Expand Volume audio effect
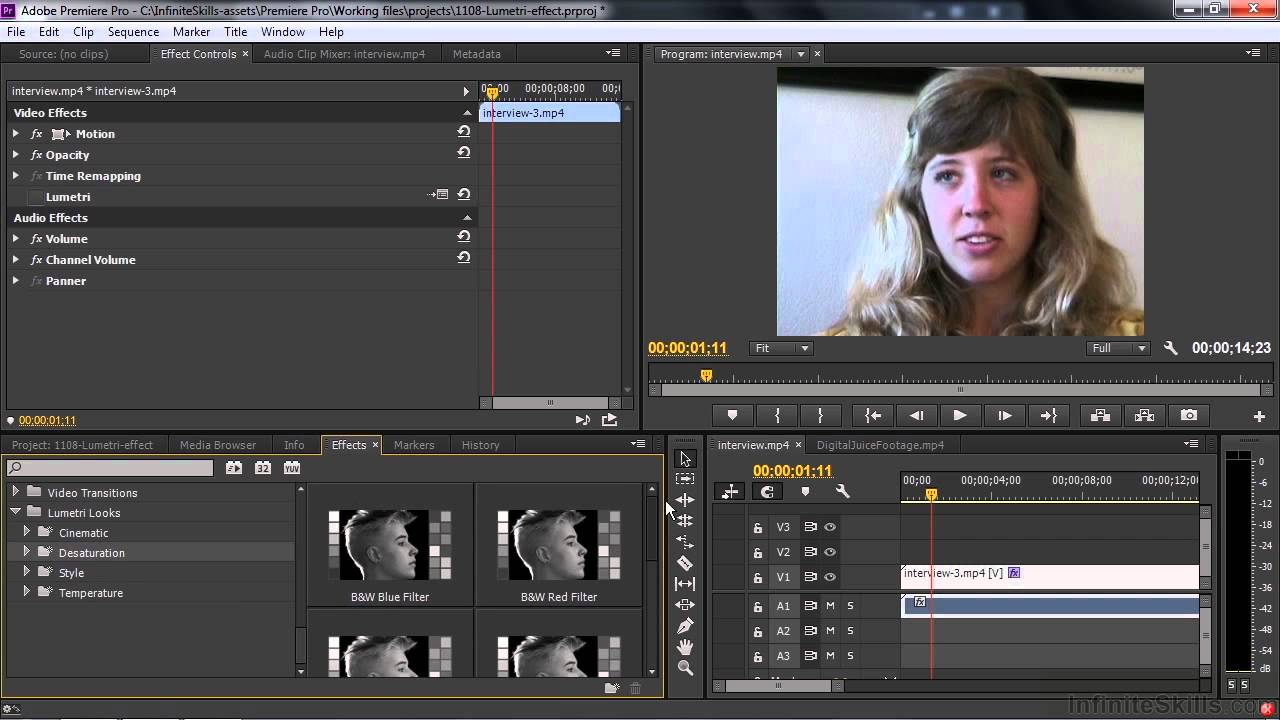Screen dimensions: 1280x720 [x=15, y=238]
